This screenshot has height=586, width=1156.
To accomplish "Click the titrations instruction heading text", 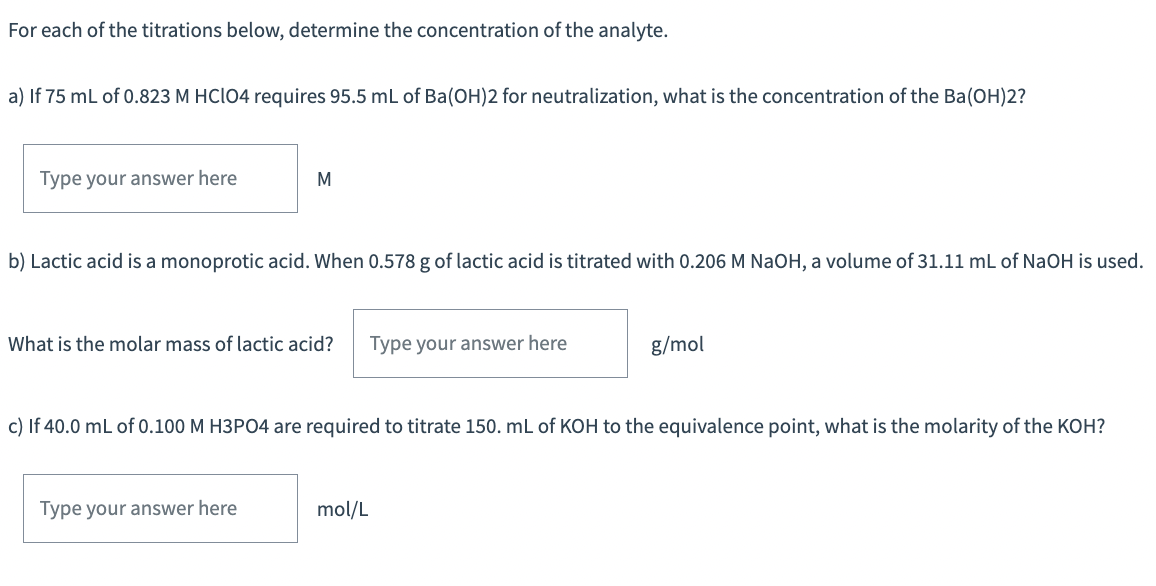I will click(x=338, y=31).
